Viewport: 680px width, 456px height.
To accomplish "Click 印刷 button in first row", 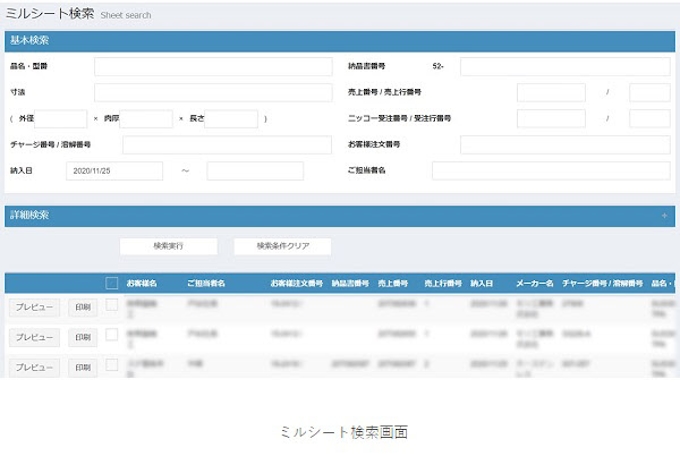I will 83,308.
